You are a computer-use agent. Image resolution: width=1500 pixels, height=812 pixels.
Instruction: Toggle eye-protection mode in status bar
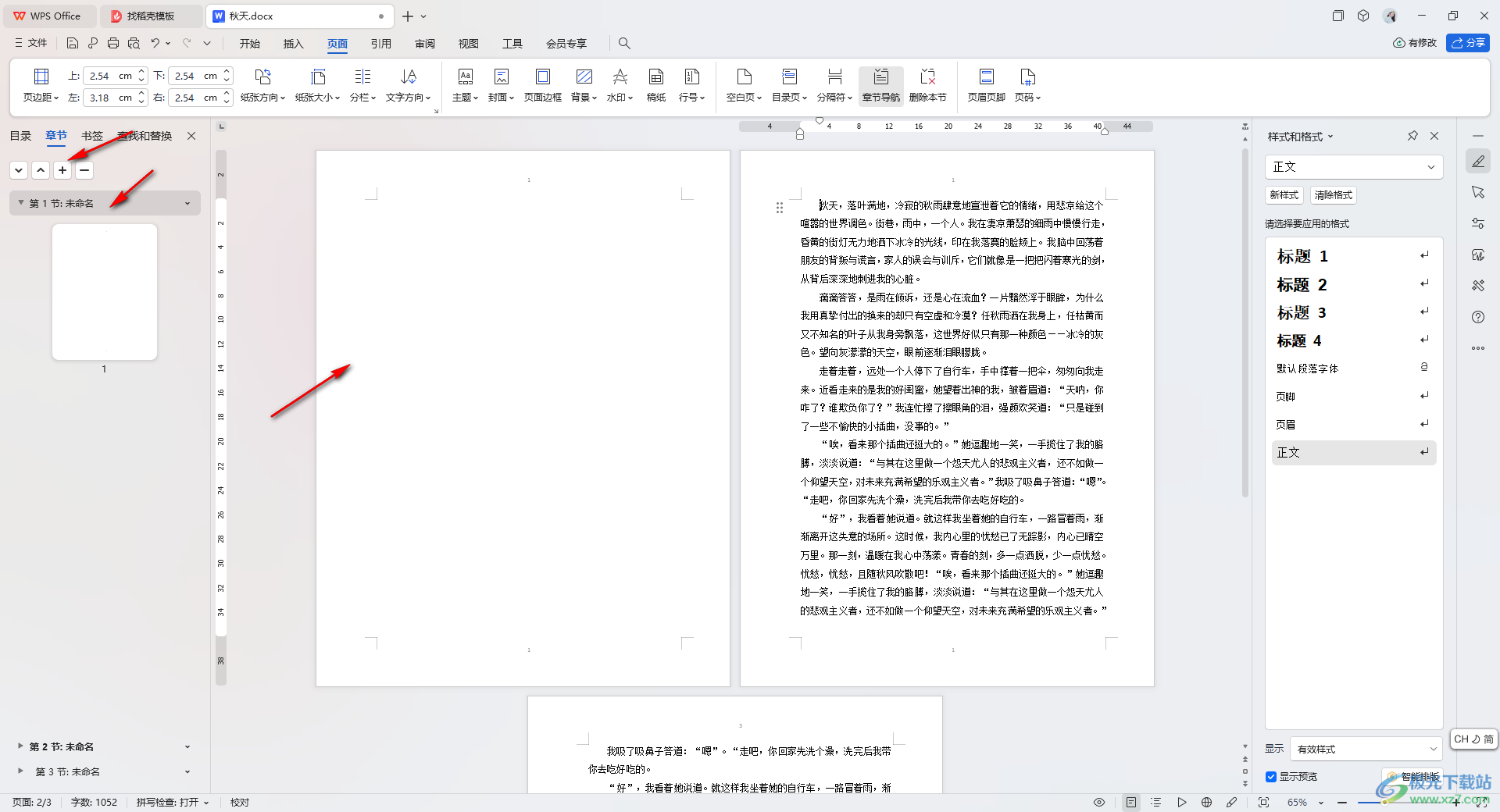pos(1099,802)
